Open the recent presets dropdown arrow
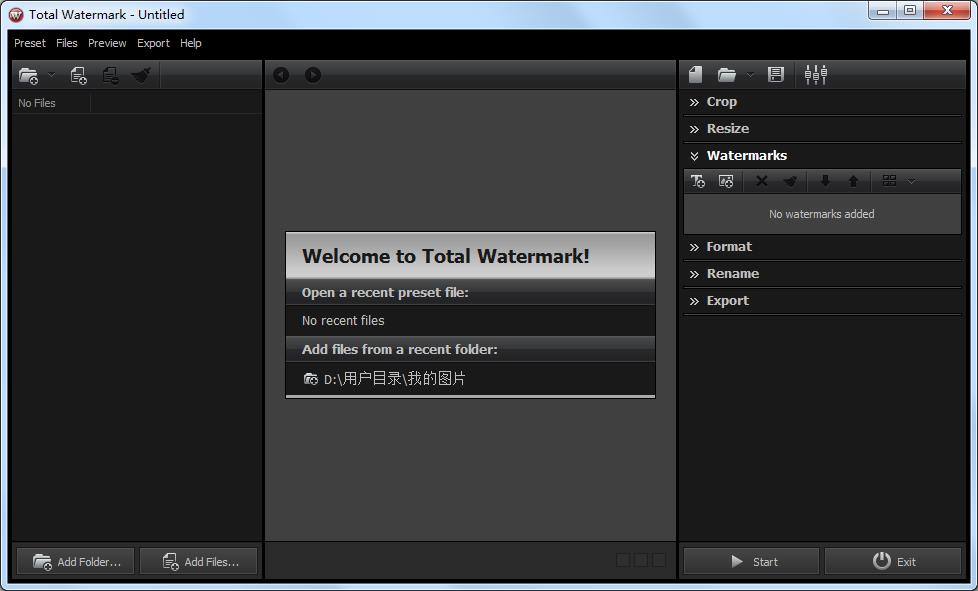Image resolution: width=978 pixels, height=591 pixels. 750,75
